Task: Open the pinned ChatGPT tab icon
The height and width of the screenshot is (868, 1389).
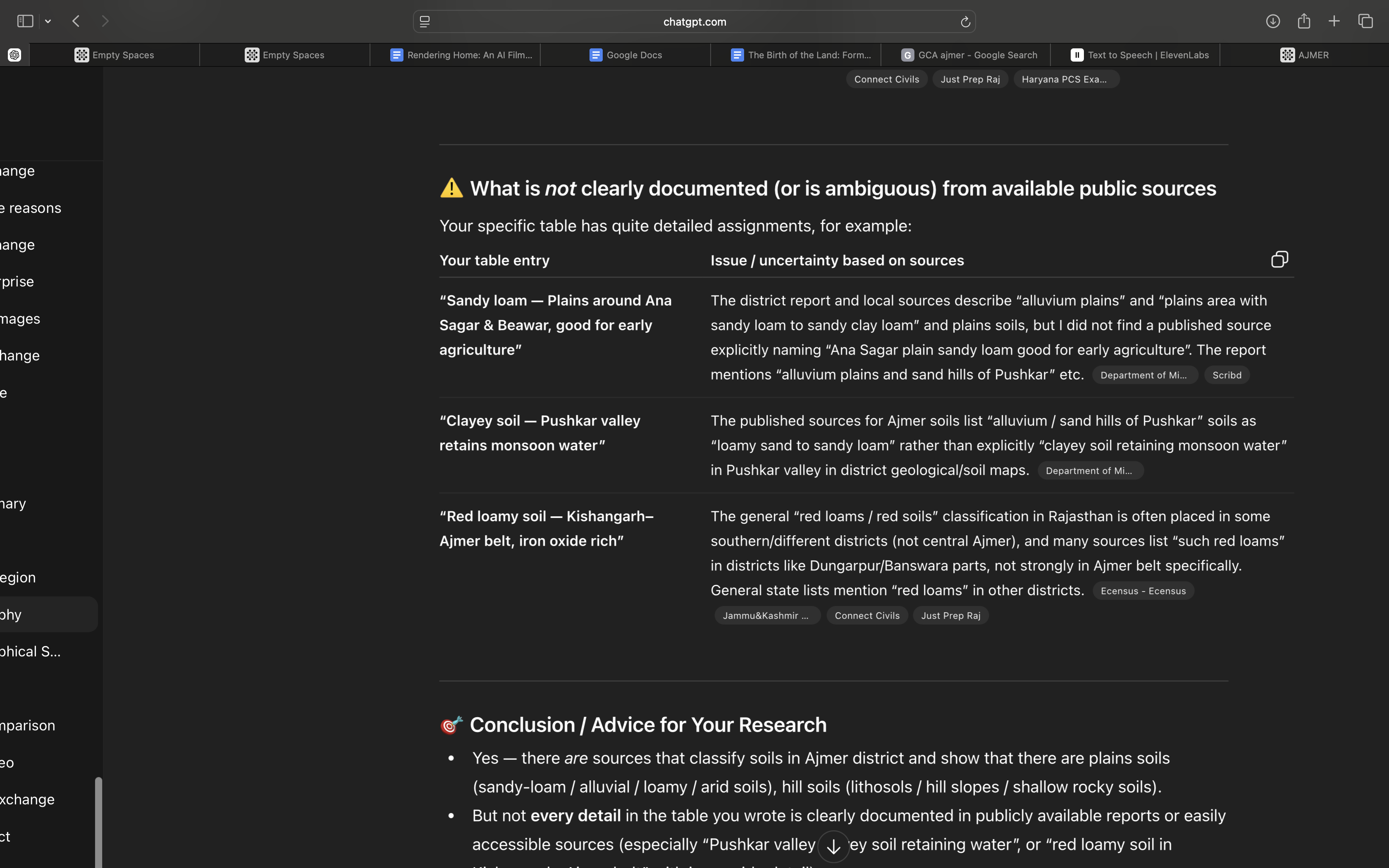Action: click(x=15, y=55)
